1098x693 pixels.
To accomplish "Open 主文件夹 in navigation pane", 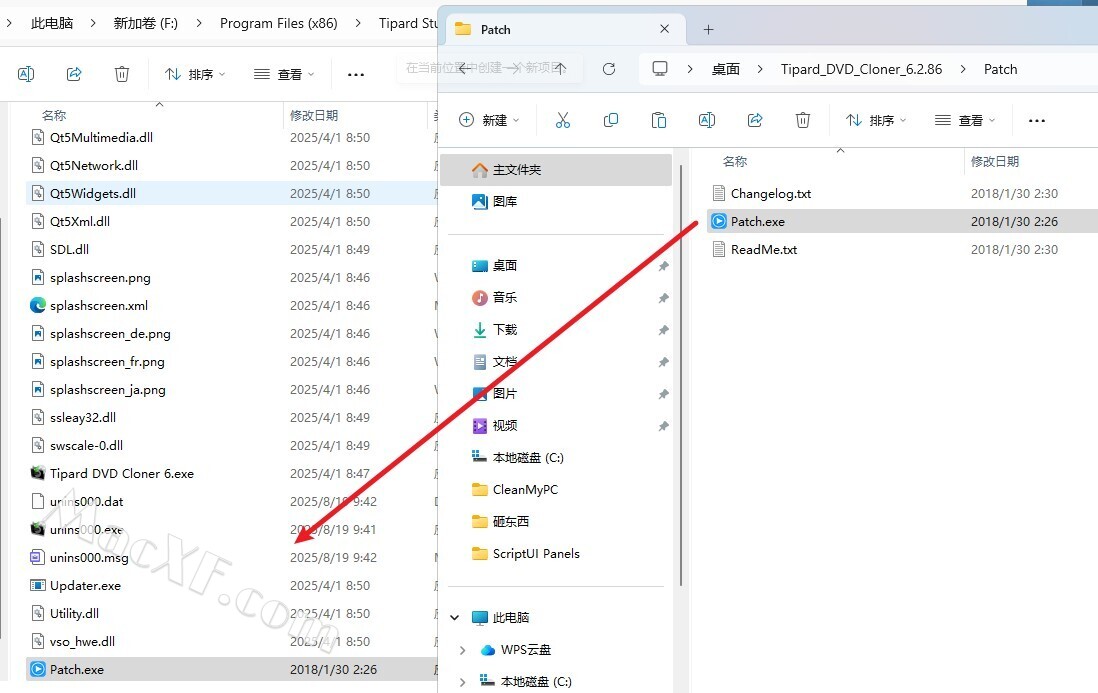I will click(x=556, y=169).
